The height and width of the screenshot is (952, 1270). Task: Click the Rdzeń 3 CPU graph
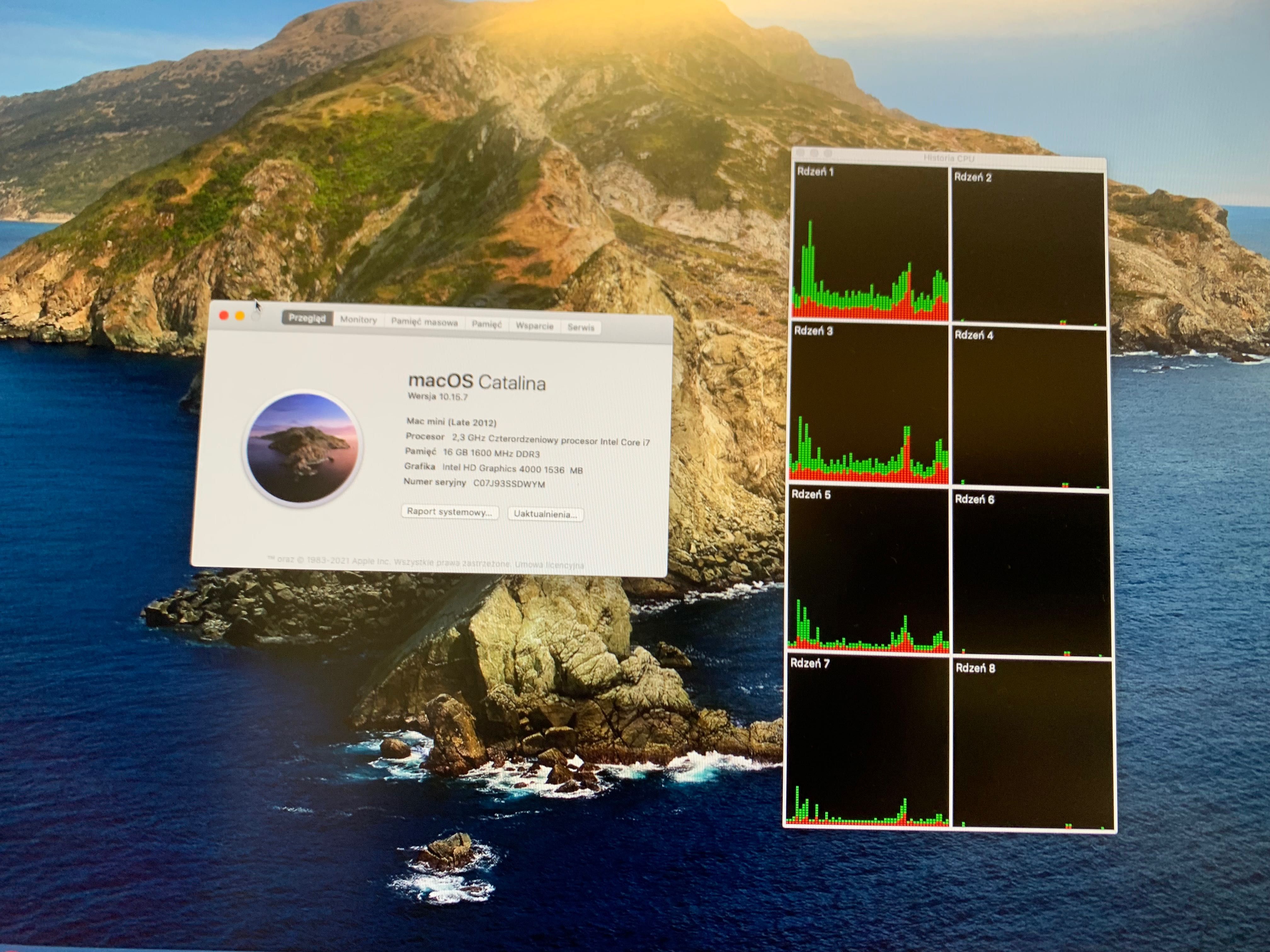pyautogui.click(x=869, y=404)
